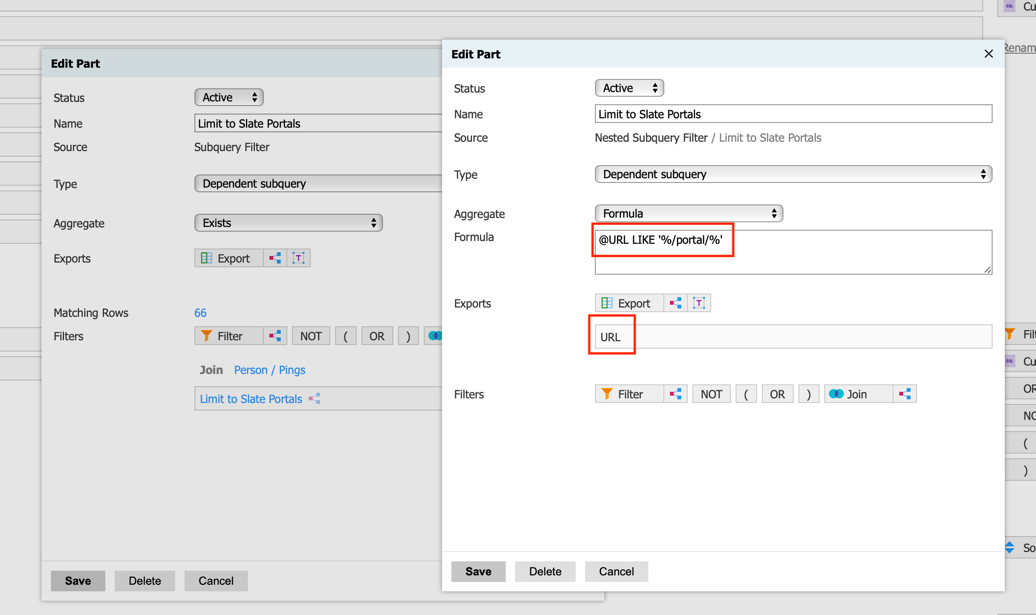Viewport: 1036px width, 615px height.
Task: Click the subquery export icon in the background dialog
Action: 275,258
